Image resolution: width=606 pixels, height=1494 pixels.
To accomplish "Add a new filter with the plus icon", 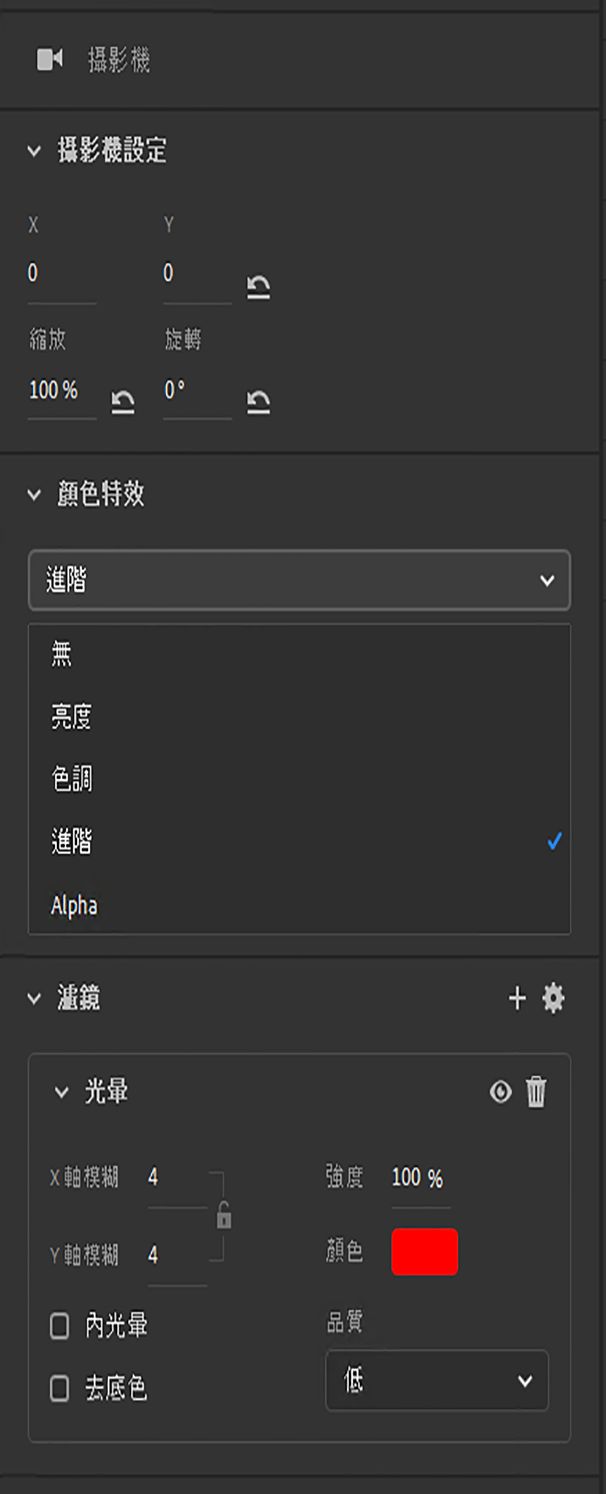I will coord(519,997).
